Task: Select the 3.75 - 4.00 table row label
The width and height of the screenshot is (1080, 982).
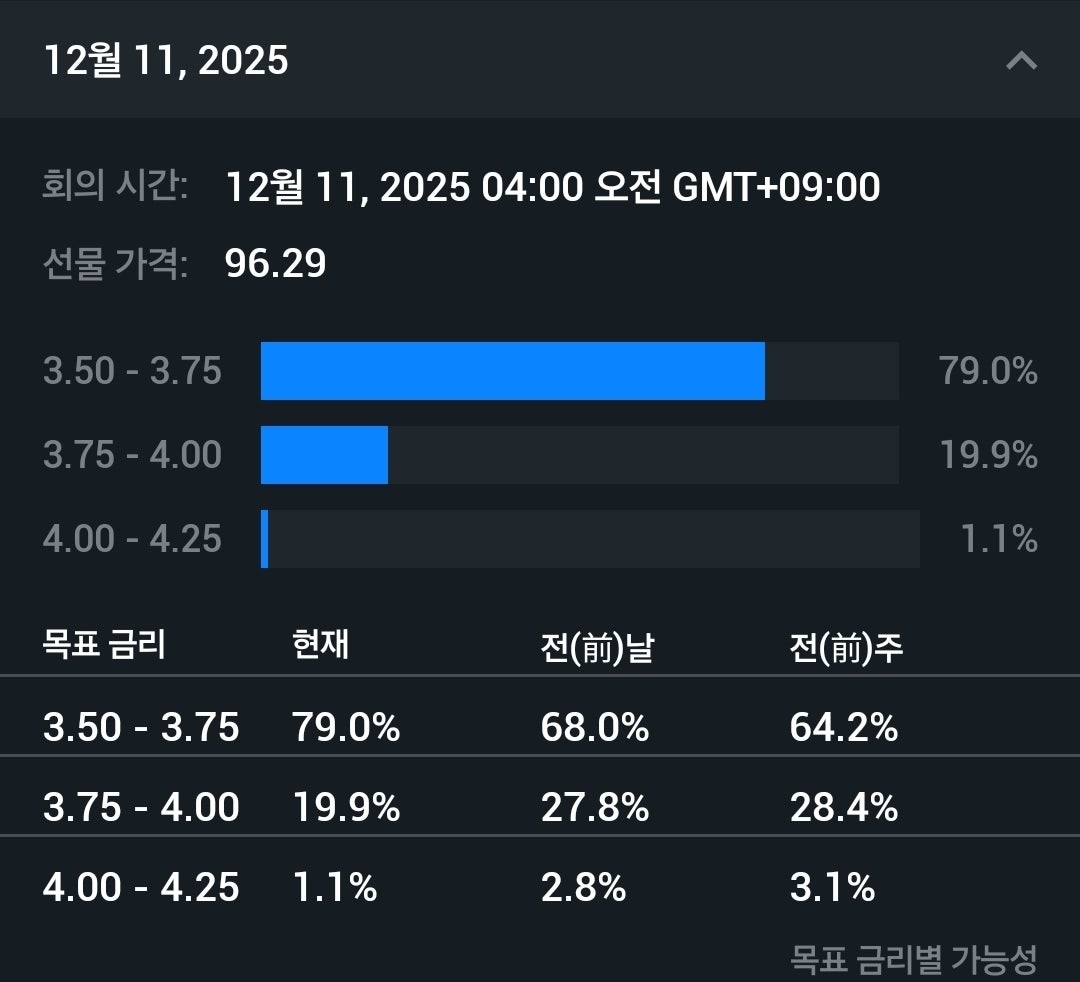Action: 141,807
